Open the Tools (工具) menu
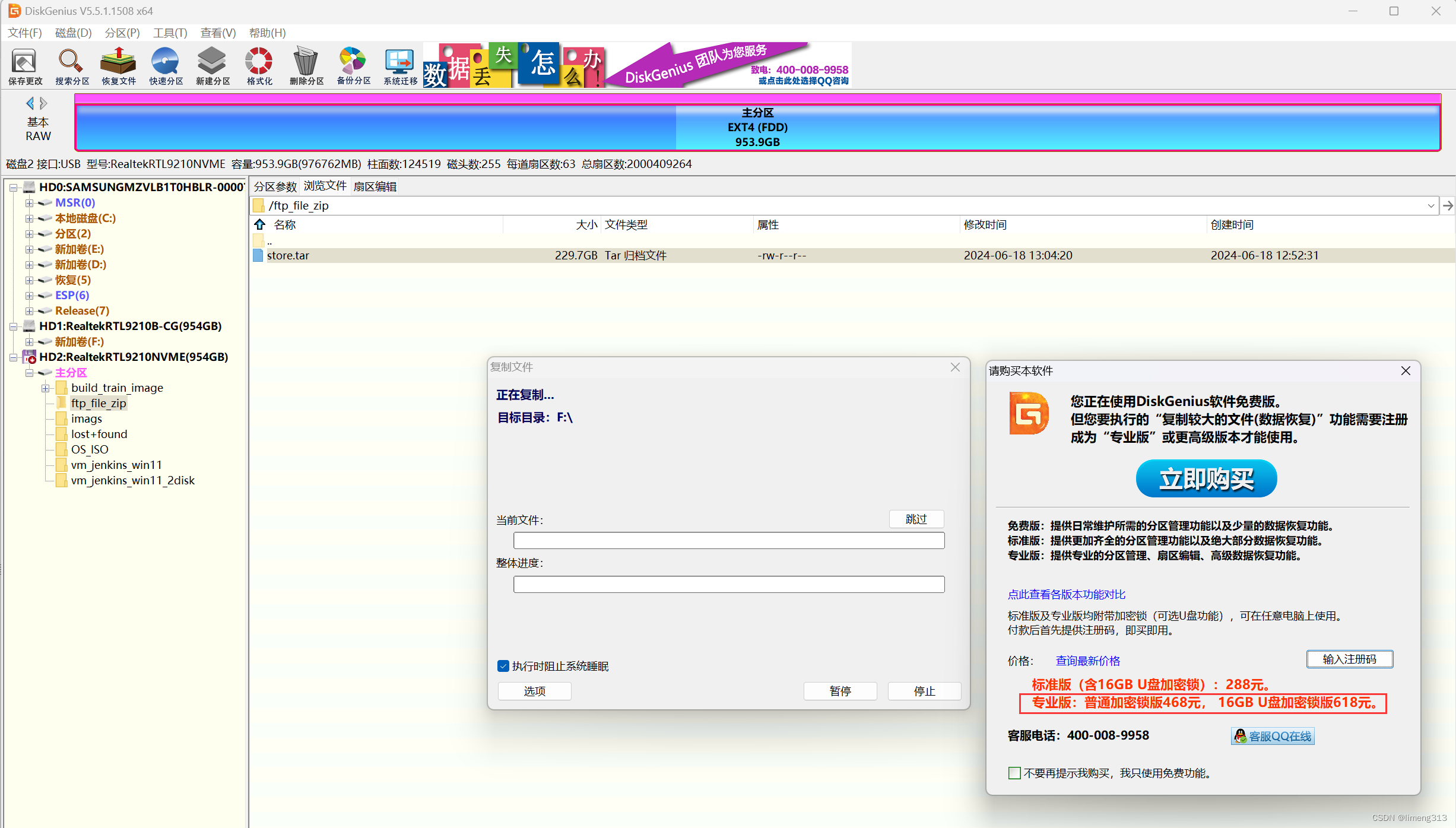This screenshot has width=1456, height=828. [170, 33]
